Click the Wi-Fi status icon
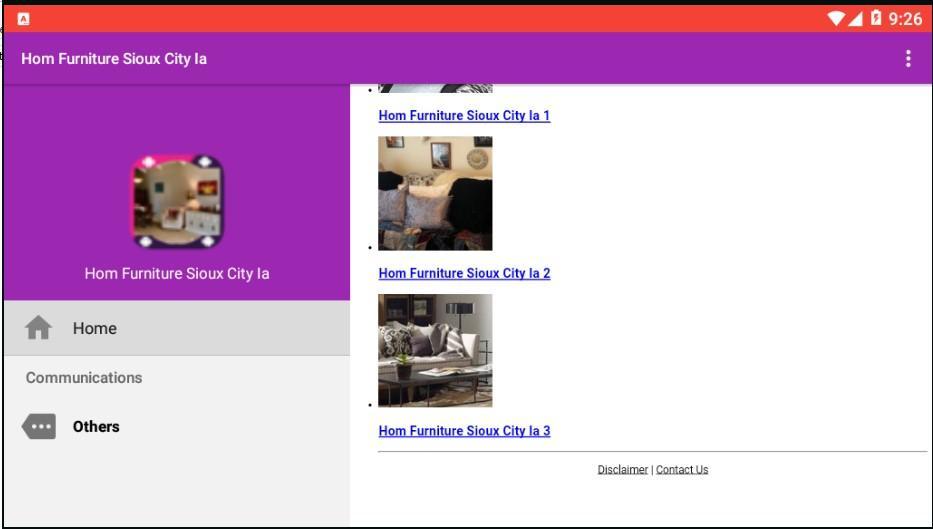 836,18
